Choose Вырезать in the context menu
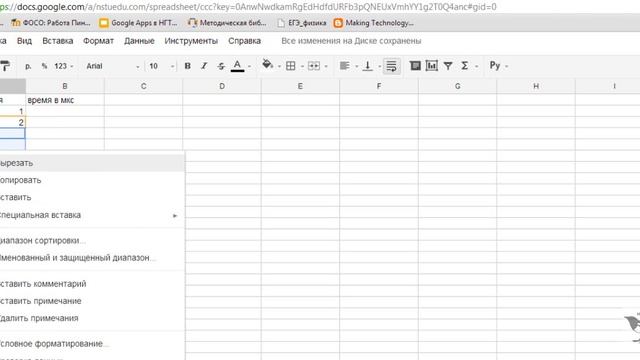 [92, 163]
